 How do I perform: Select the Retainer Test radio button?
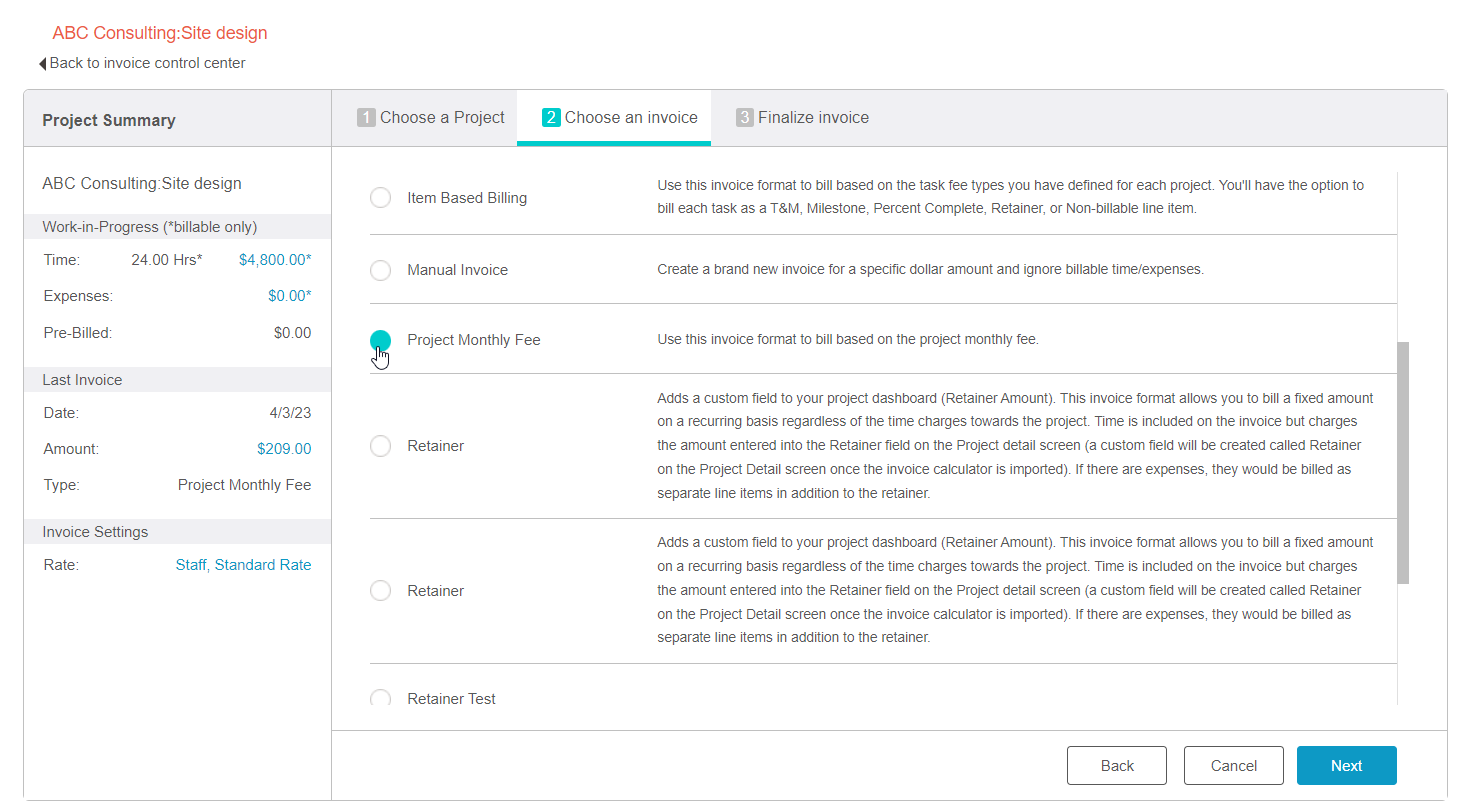click(x=380, y=698)
